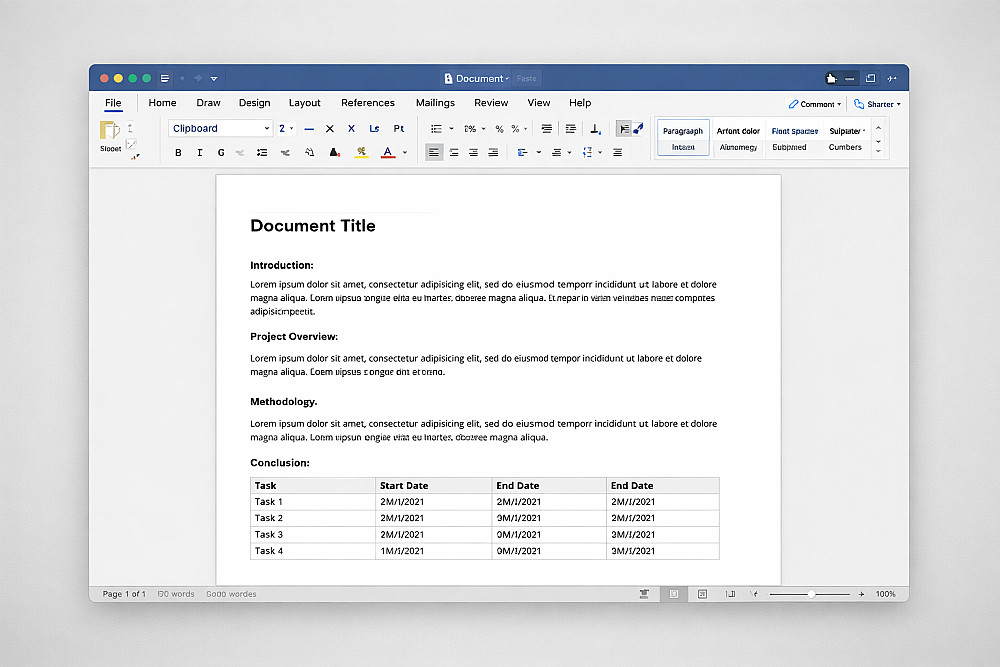The width and height of the screenshot is (1000, 667).
Task: Expand the styles gallery more arrow
Action: click(878, 152)
